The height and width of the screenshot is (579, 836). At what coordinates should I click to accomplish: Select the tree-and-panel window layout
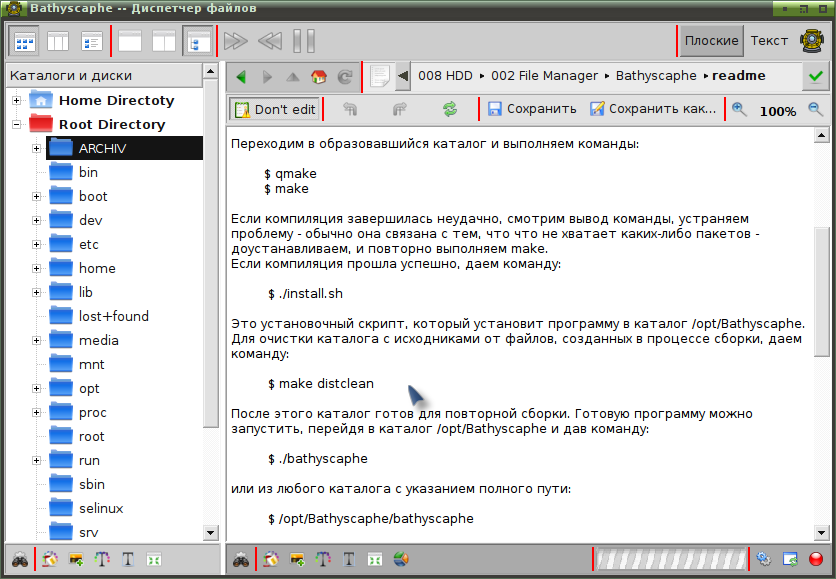(x=198, y=41)
